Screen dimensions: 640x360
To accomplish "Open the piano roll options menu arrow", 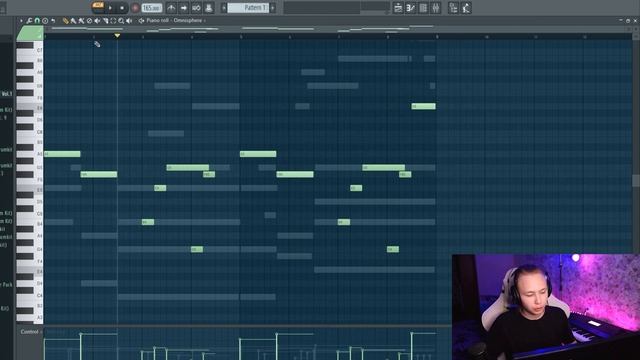I will pyautogui.click(x=21, y=20).
